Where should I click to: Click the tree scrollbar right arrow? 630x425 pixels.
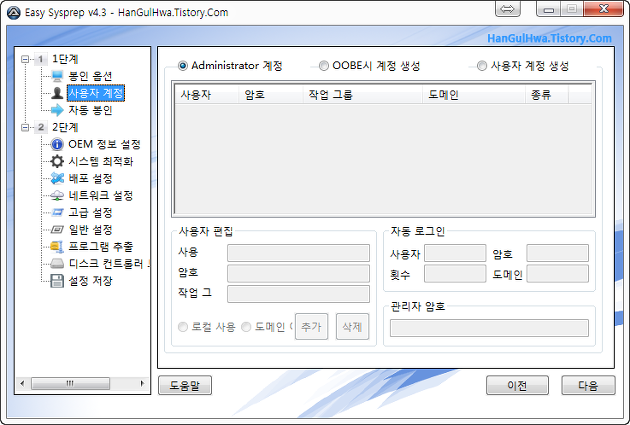142,383
